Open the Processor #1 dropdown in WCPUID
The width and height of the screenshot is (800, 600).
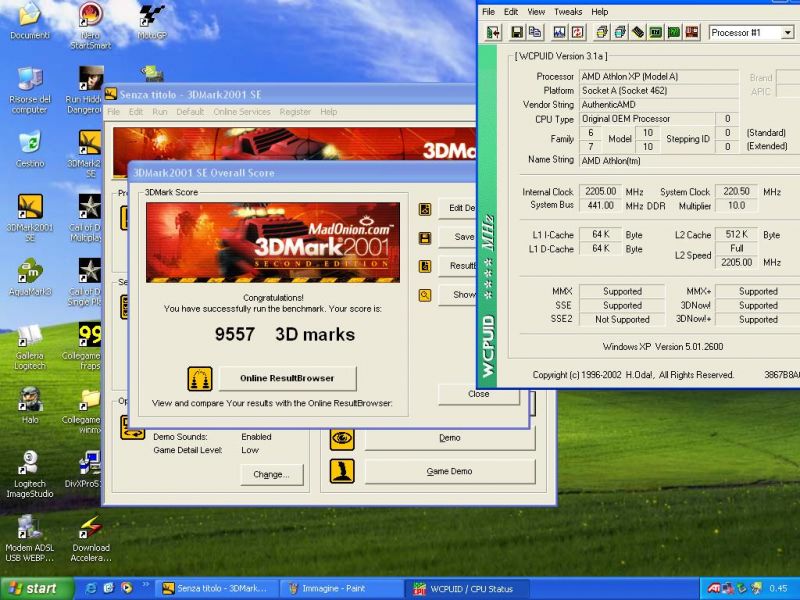coord(788,33)
